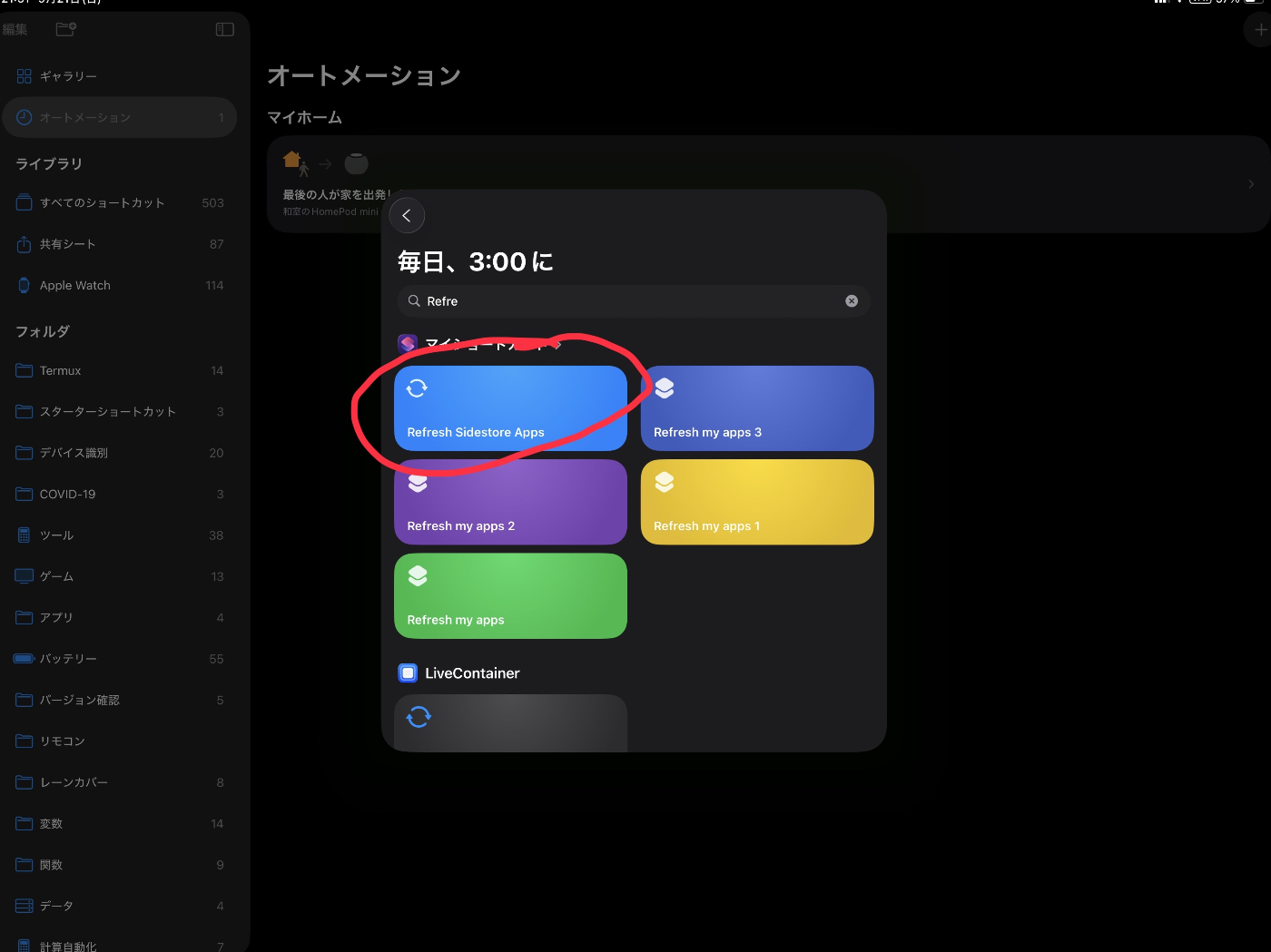Click the ライブラリ section header
The image size is (1271, 952).
tap(49, 163)
